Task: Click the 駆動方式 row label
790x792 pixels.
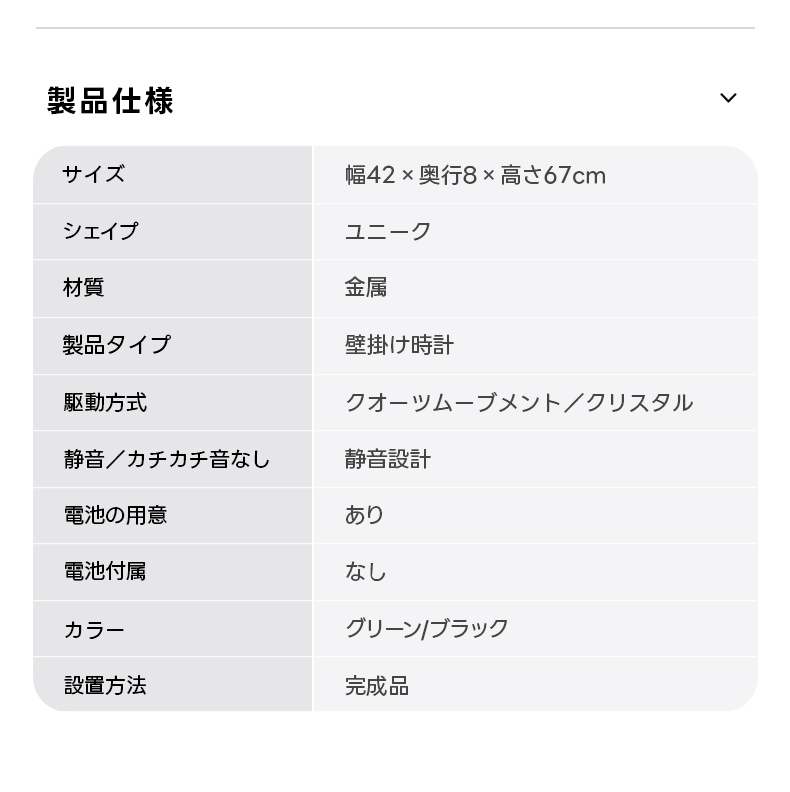Action: click(105, 402)
